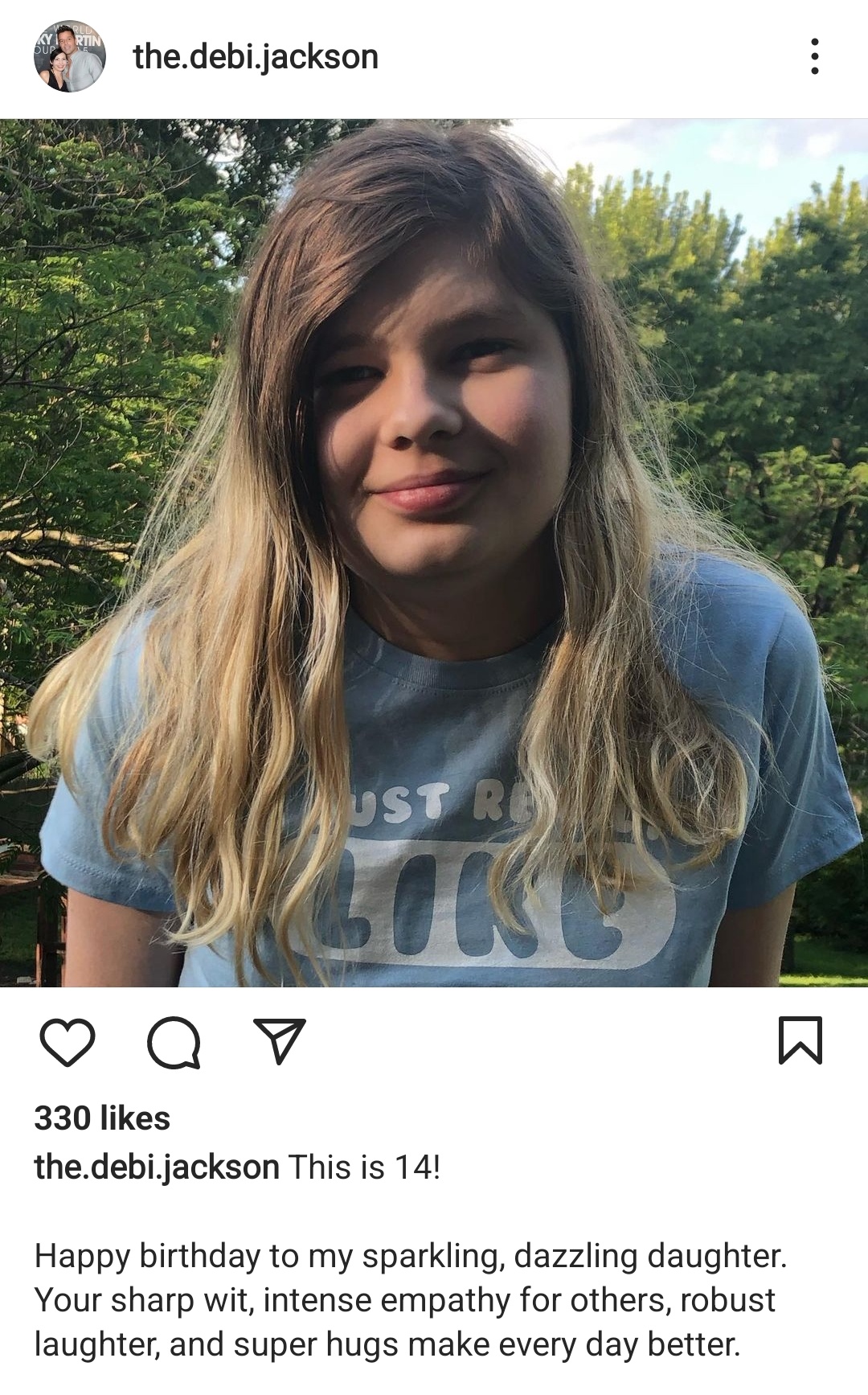Open the profile picture in the post header
This screenshot has width=868, height=1395.
69,56
